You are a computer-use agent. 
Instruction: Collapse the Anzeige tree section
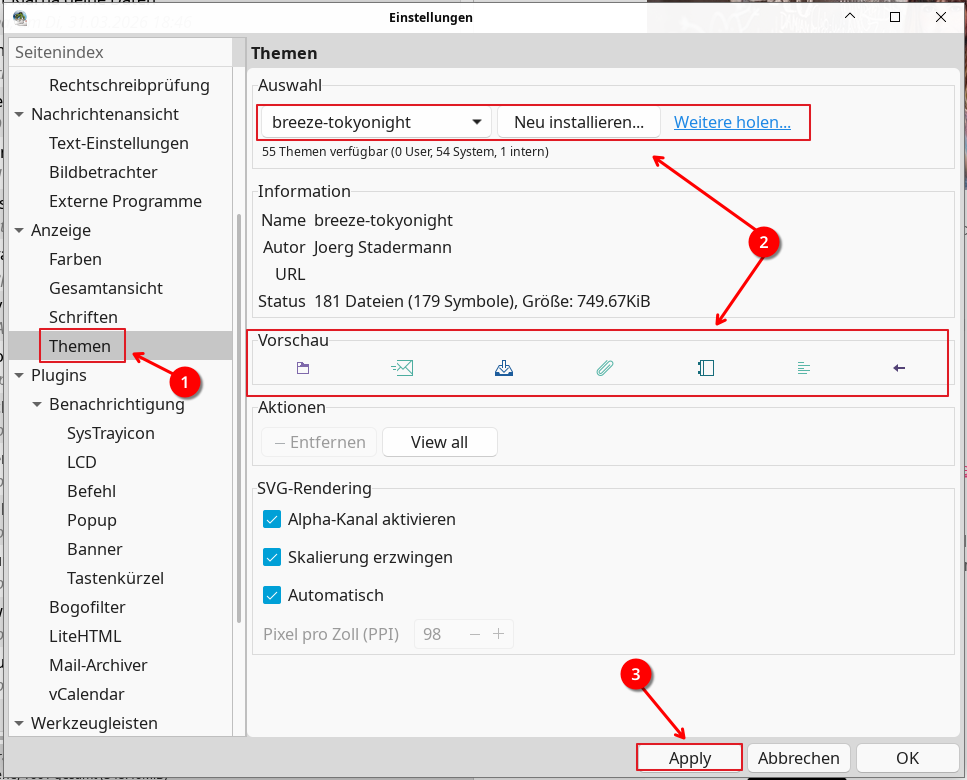pyautogui.click(x=19, y=231)
